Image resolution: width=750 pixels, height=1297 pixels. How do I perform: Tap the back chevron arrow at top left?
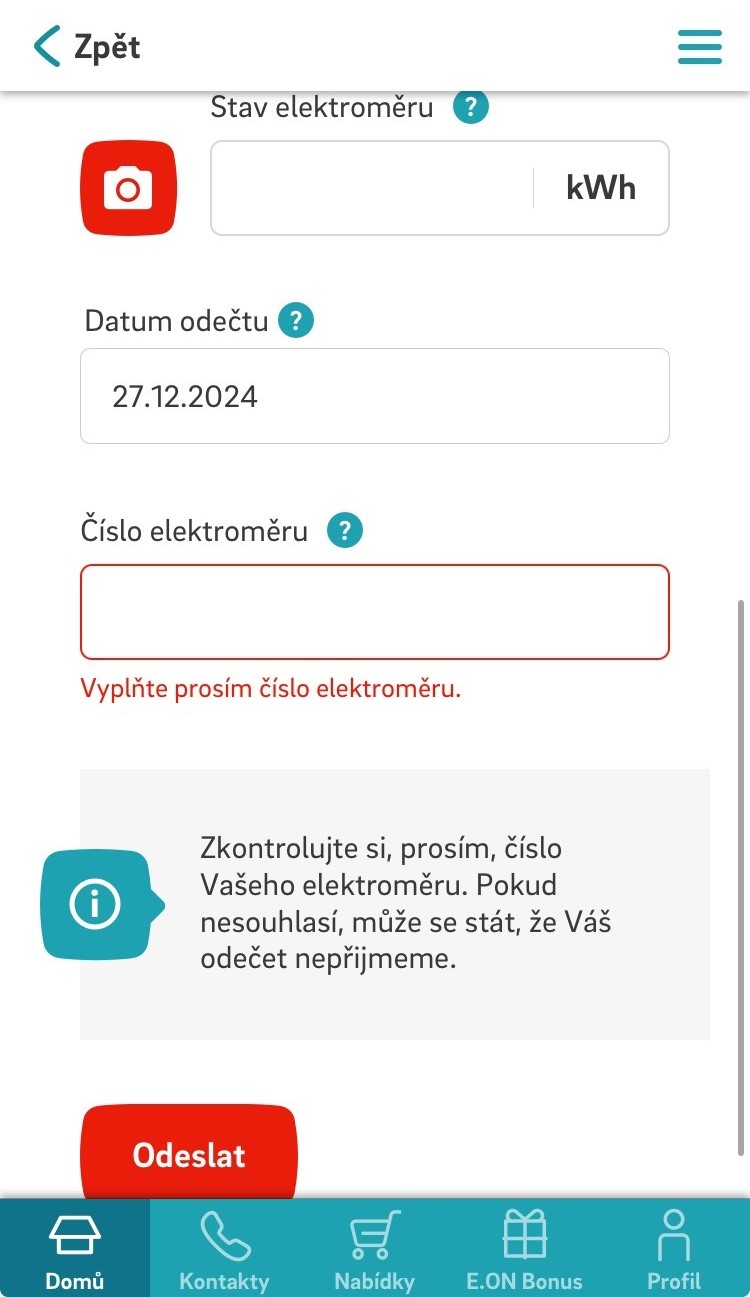(43, 45)
